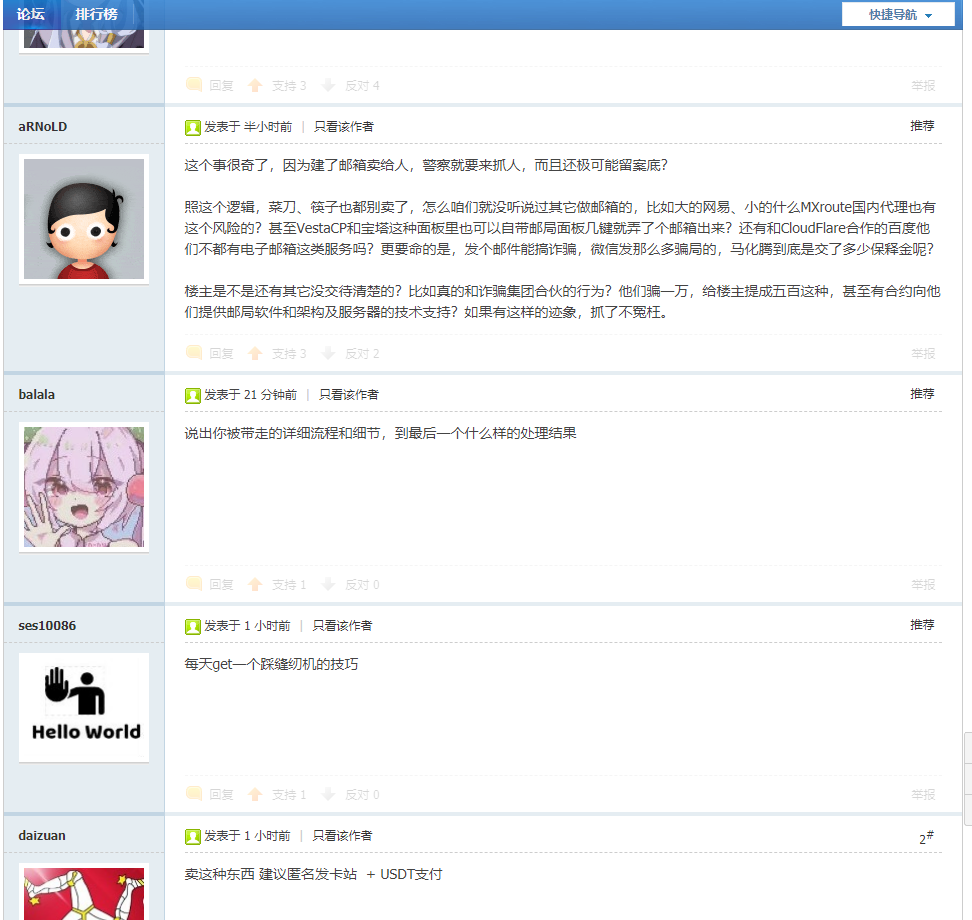Image resolution: width=972 pixels, height=920 pixels.
Task: Click the reply bubble icon under aRNoLD's post
Action: 194,353
